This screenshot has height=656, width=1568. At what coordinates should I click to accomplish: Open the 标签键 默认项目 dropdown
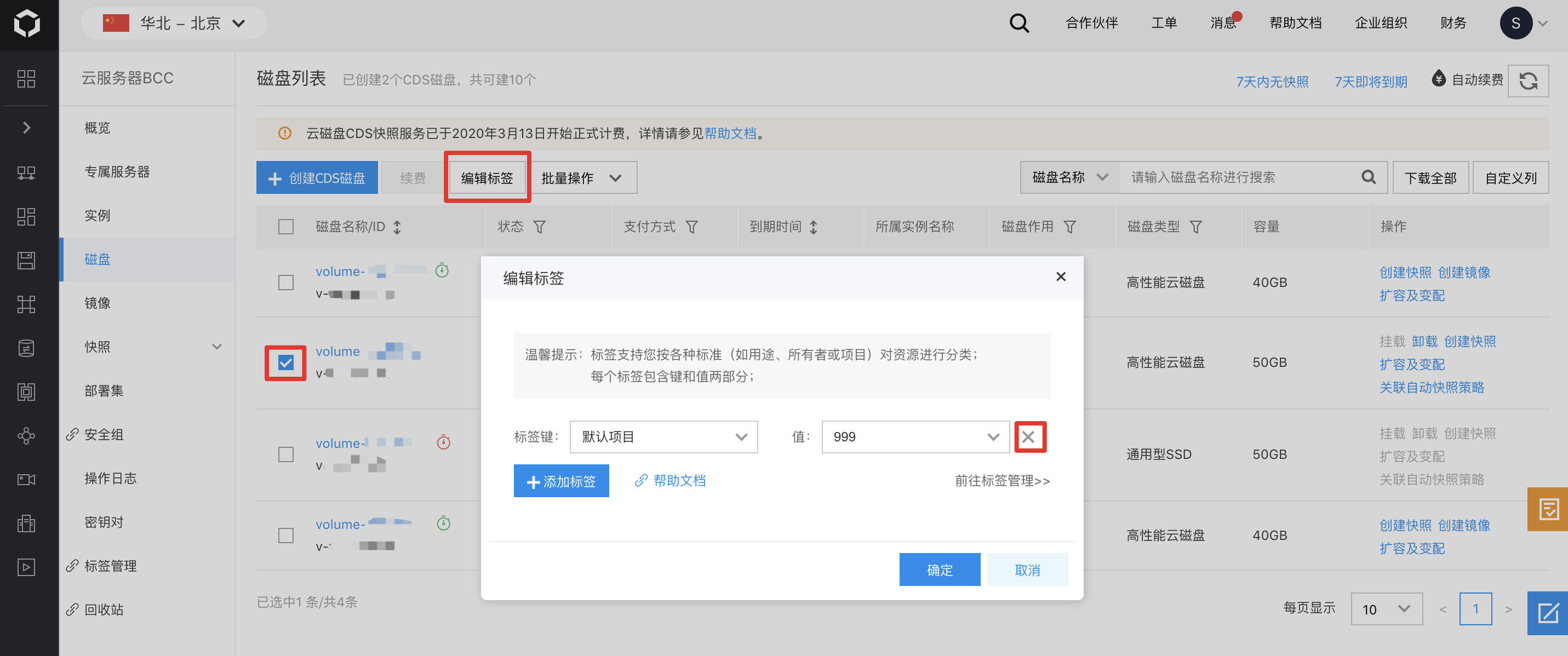point(663,437)
